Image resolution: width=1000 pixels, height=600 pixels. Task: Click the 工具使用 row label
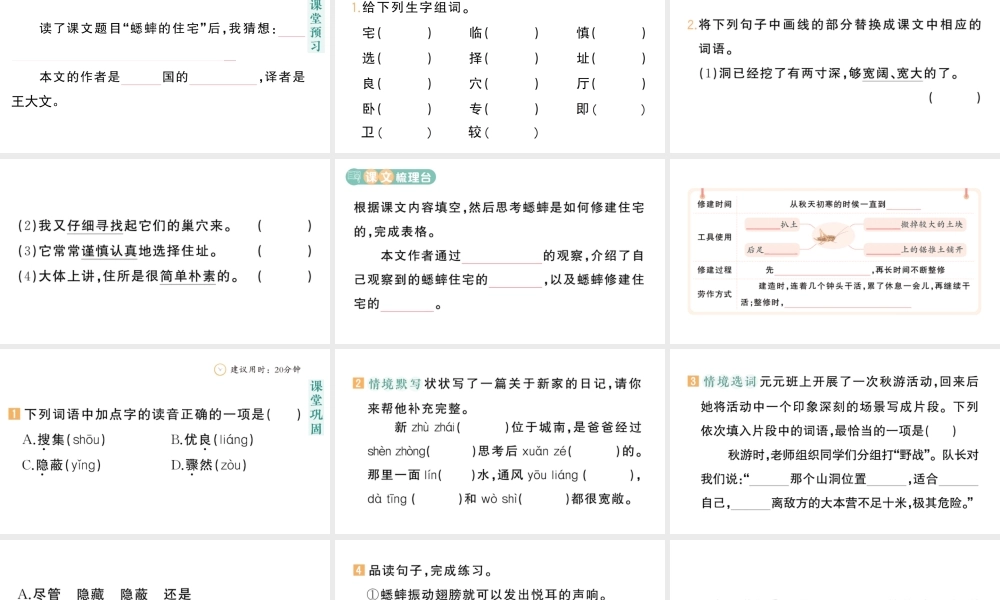(x=714, y=237)
